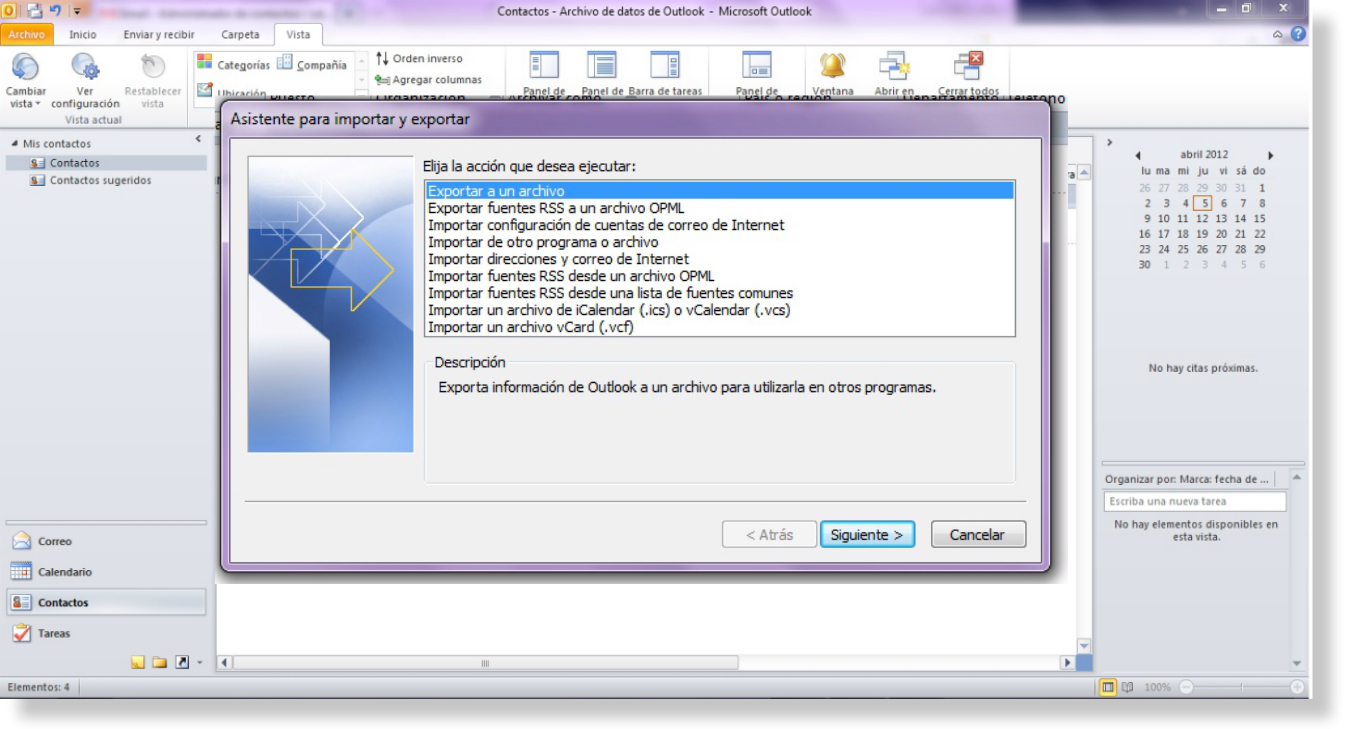This screenshot has height=729, width=1369.
Task: Click the Cambiar vista icon
Action: [x=25, y=68]
